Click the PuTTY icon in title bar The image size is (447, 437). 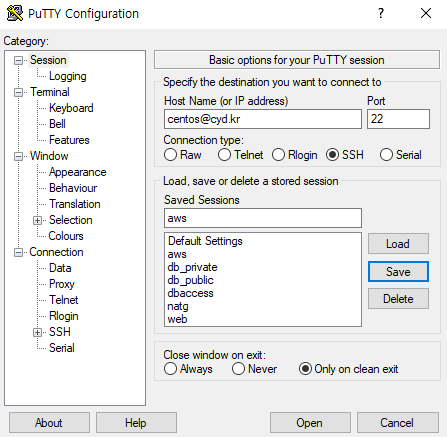(x=15, y=13)
